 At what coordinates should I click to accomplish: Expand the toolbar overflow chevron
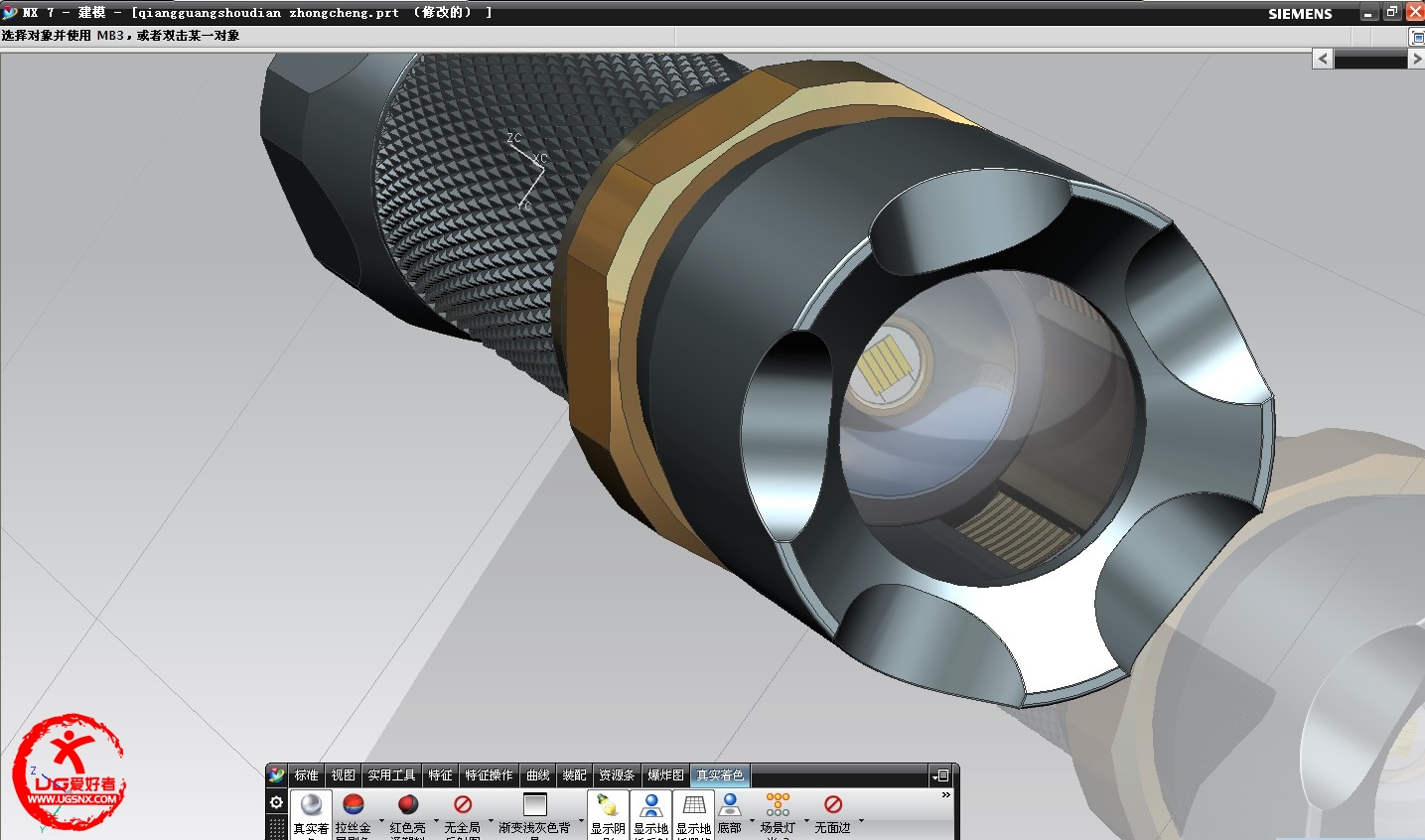[x=946, y=794]
